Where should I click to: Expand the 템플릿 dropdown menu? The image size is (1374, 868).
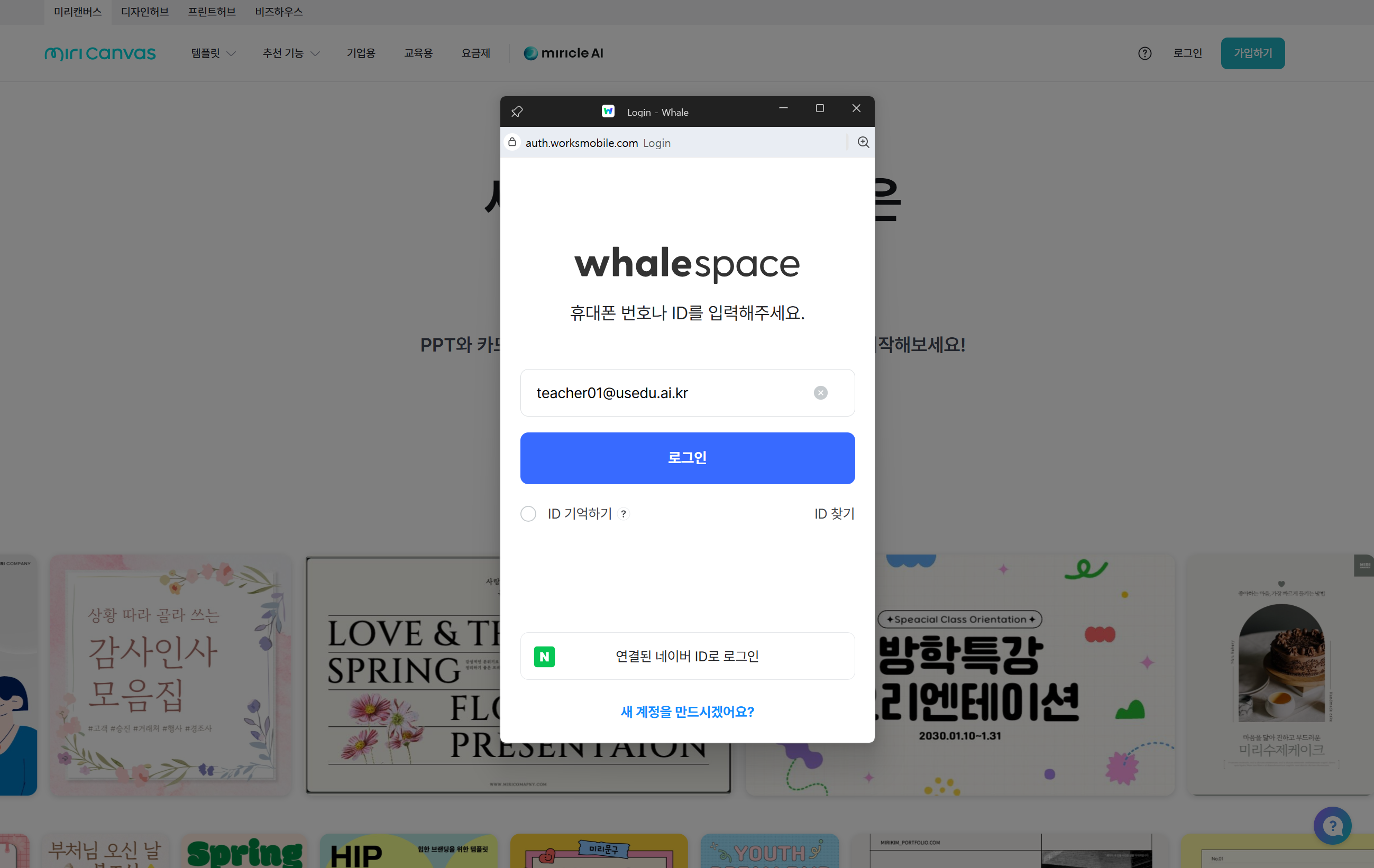[213, 53]
